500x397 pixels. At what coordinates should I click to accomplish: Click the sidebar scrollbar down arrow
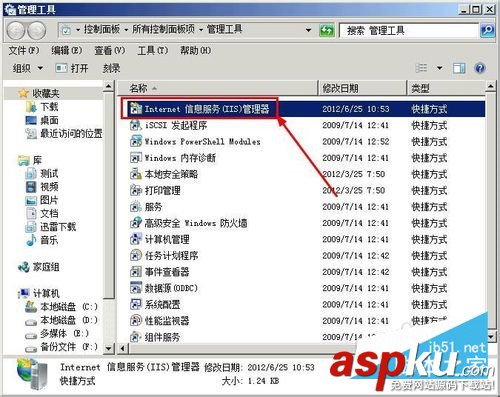108,348
